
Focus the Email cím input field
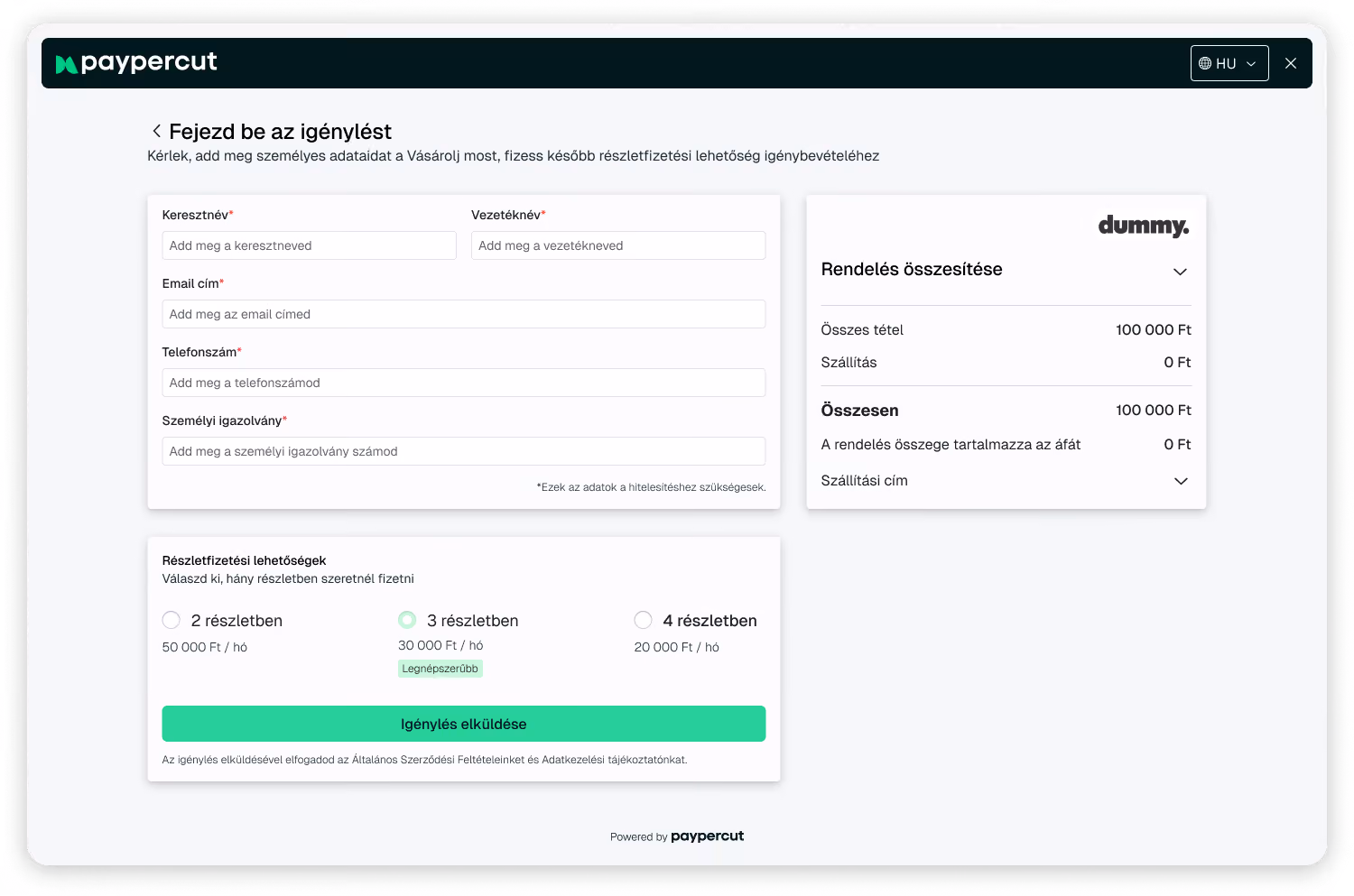[x=464, y=314]
